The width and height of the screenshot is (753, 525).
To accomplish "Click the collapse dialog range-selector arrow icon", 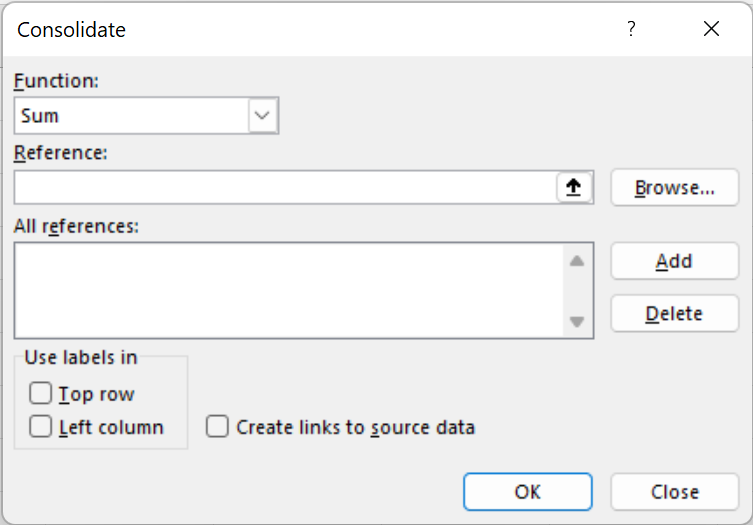I will 574,187.
